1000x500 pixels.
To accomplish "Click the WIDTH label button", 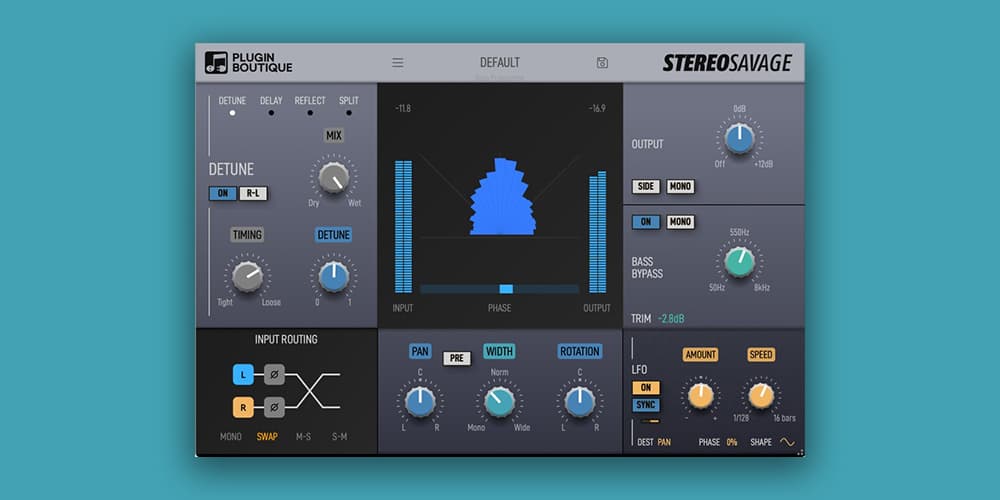I will (499, 351).
